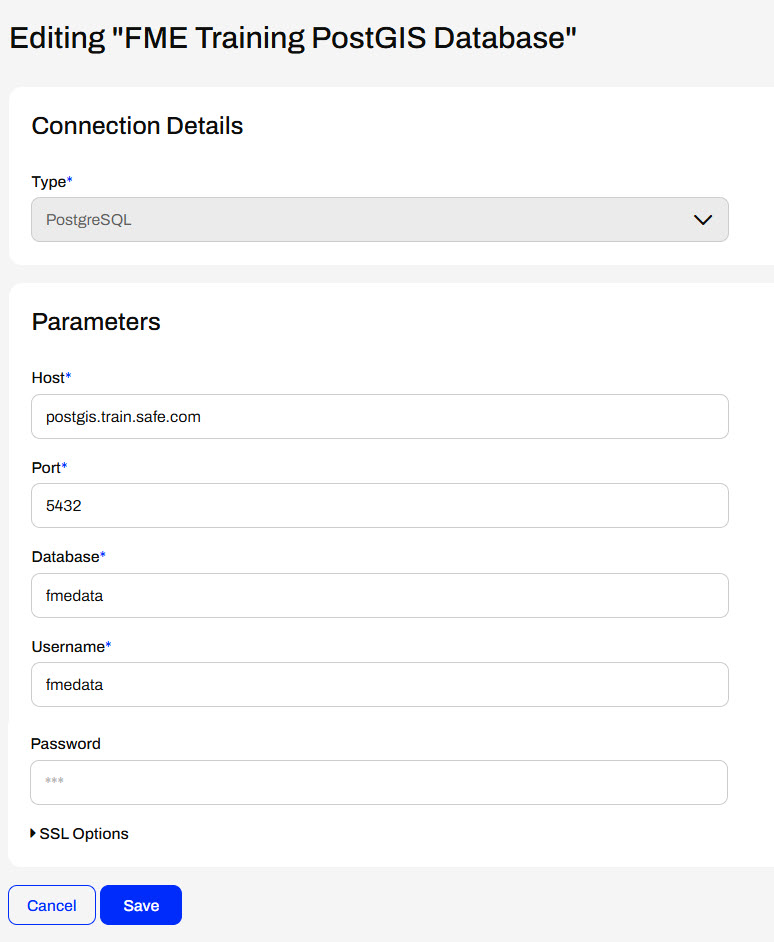This screenshot has width=774, height=942.
Task: Click the Password label text
Action: click(x=66, y=744)
